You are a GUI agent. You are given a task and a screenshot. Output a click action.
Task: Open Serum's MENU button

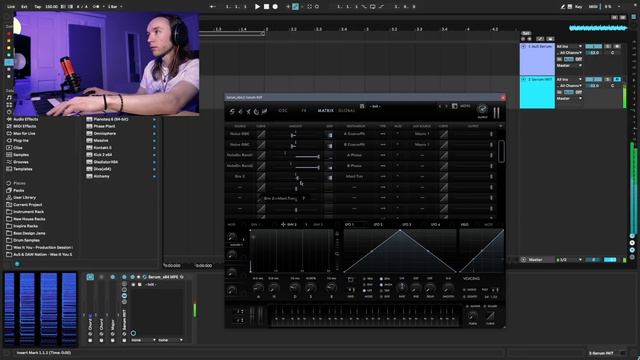point(465,106)
